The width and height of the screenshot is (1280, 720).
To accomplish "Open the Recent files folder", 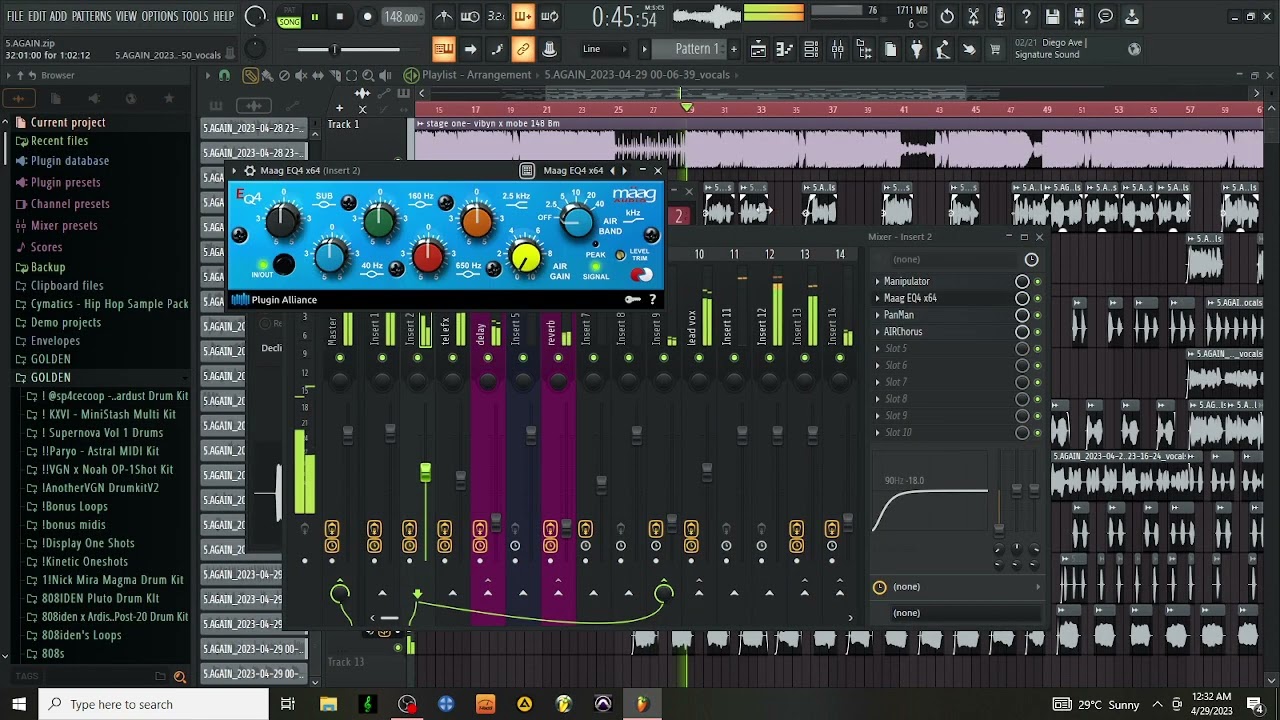I will [x=59, y=141].
